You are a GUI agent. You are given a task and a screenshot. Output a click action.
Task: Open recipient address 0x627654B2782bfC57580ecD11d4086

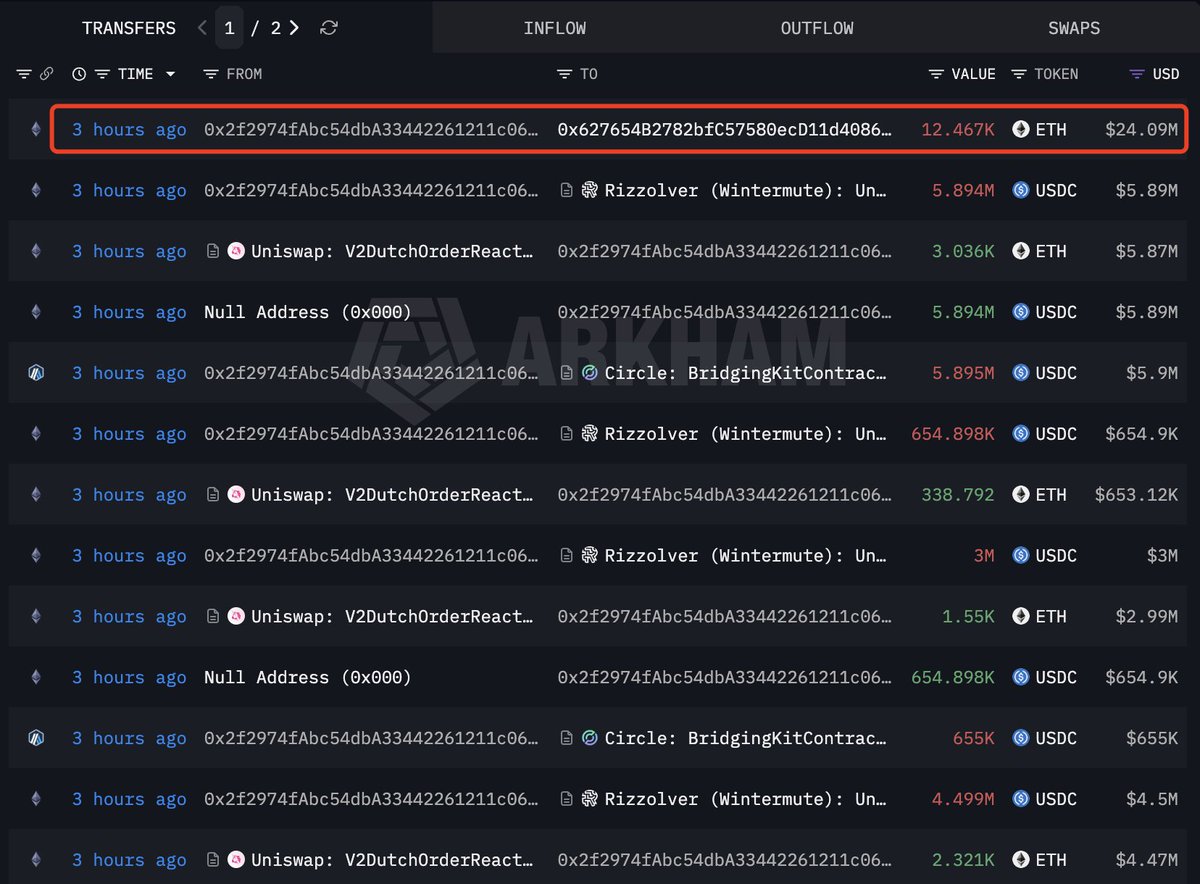click(724, 129)
